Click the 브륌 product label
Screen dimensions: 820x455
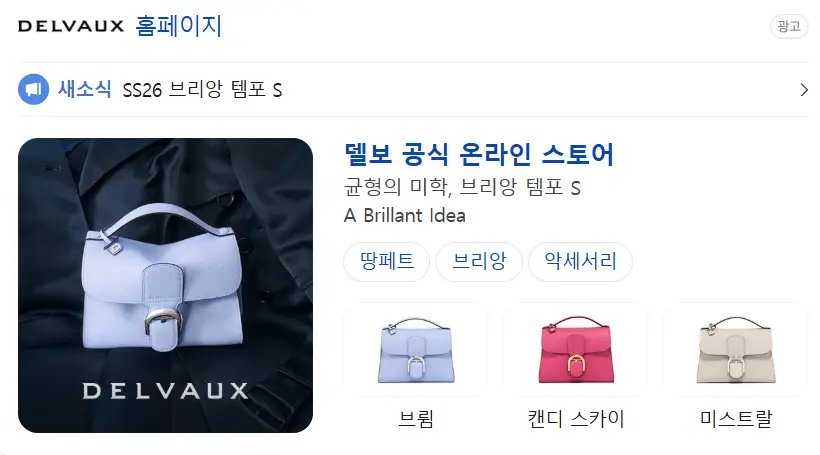(416, 419)
